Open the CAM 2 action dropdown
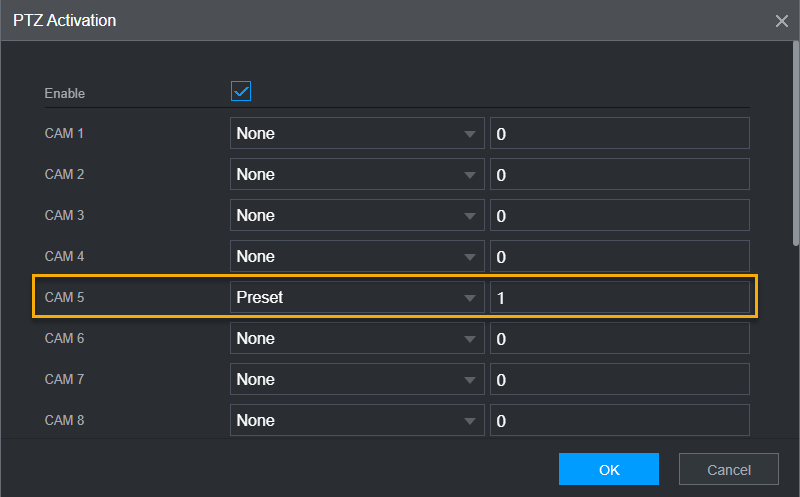The height and width of the screenshot is (497, 800). click(357, 174)
